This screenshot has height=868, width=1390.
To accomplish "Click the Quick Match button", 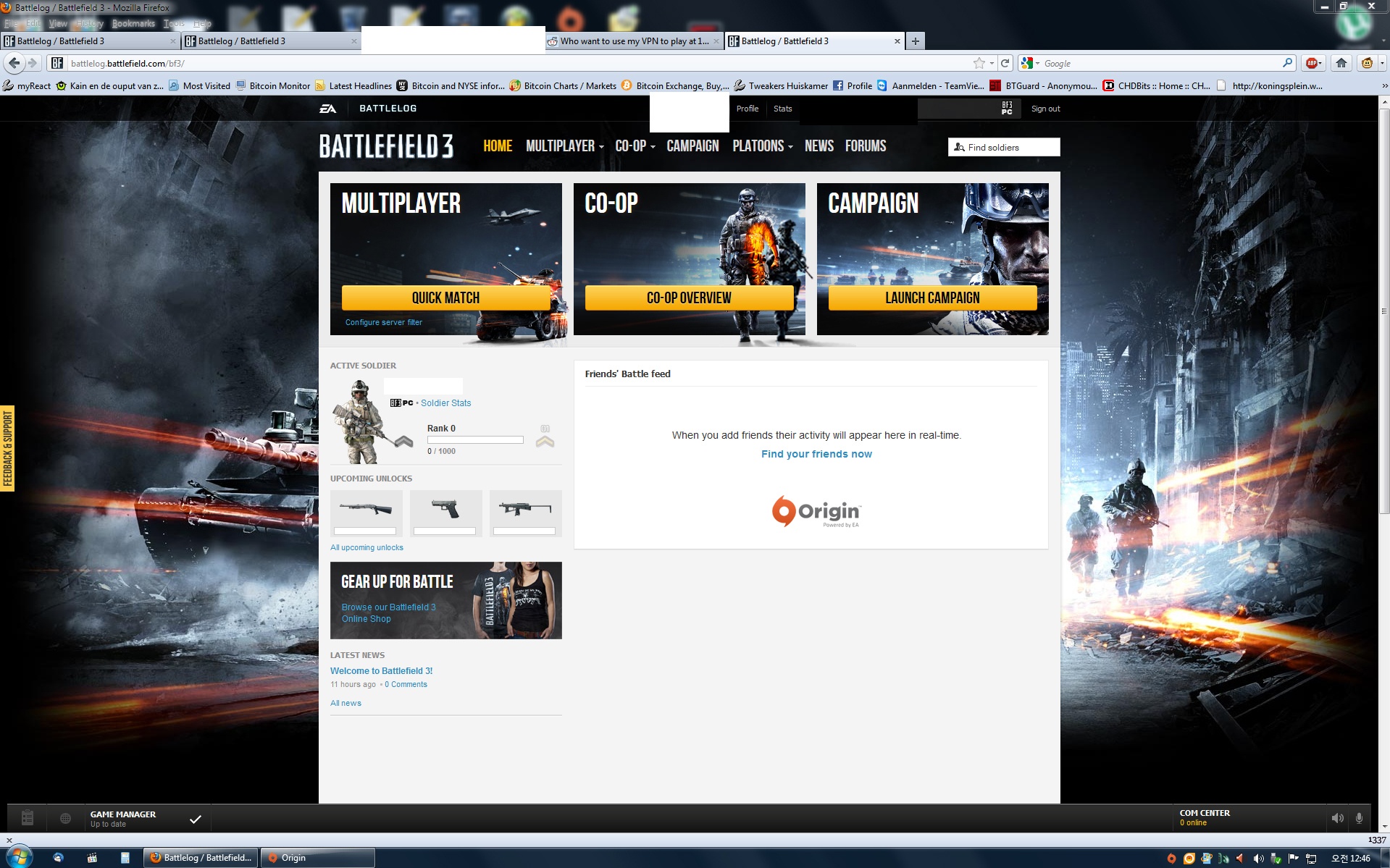I will click(x=445, y=298).
